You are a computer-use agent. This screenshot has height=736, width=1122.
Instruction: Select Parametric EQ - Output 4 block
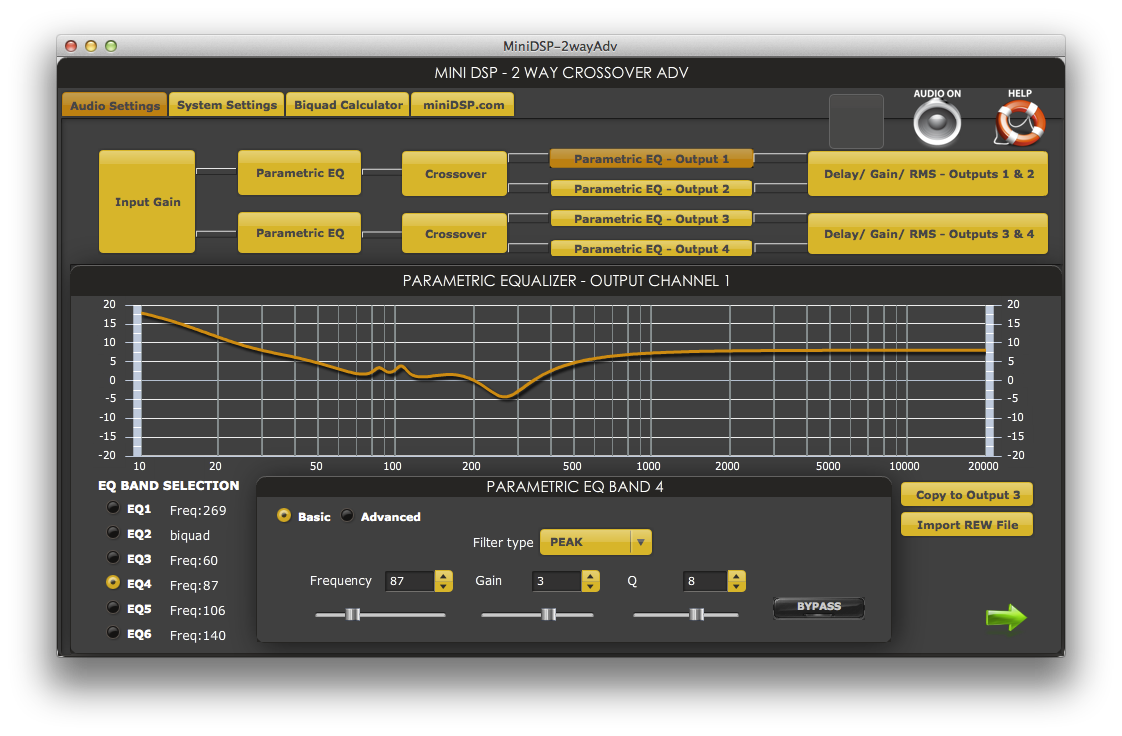tap(651, 249)
